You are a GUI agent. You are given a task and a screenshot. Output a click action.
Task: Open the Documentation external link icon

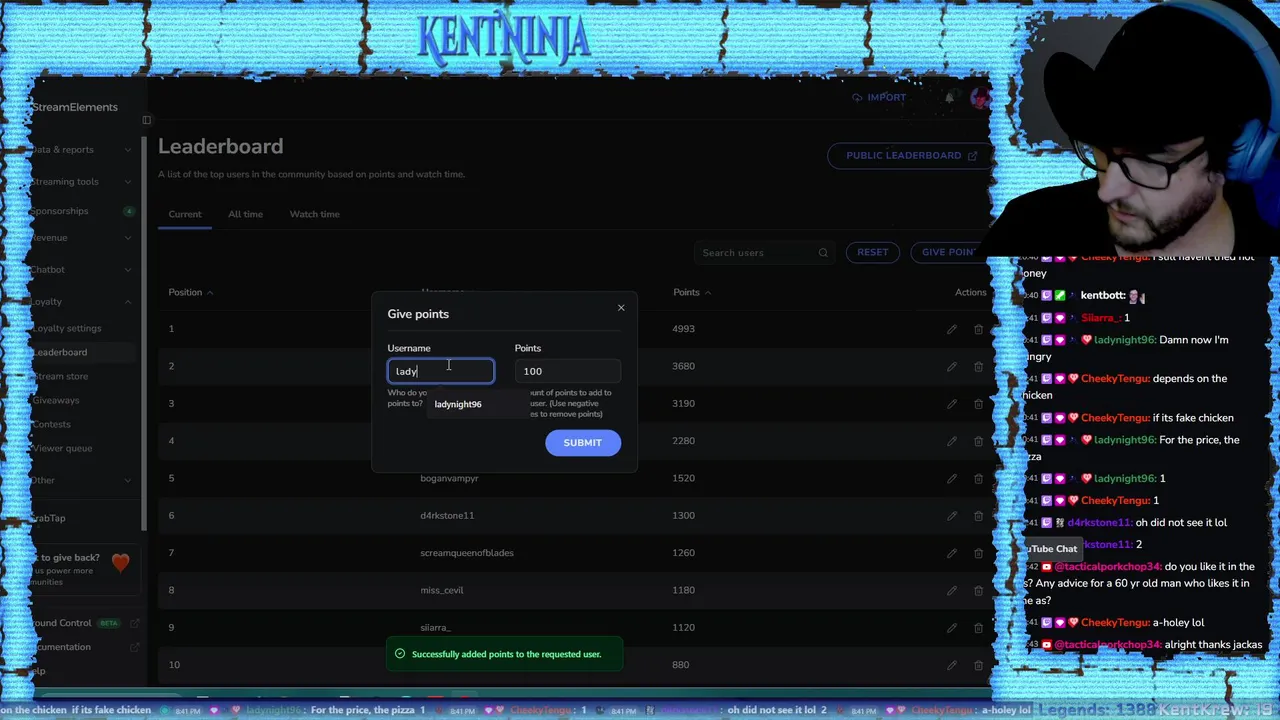(134, 647)
